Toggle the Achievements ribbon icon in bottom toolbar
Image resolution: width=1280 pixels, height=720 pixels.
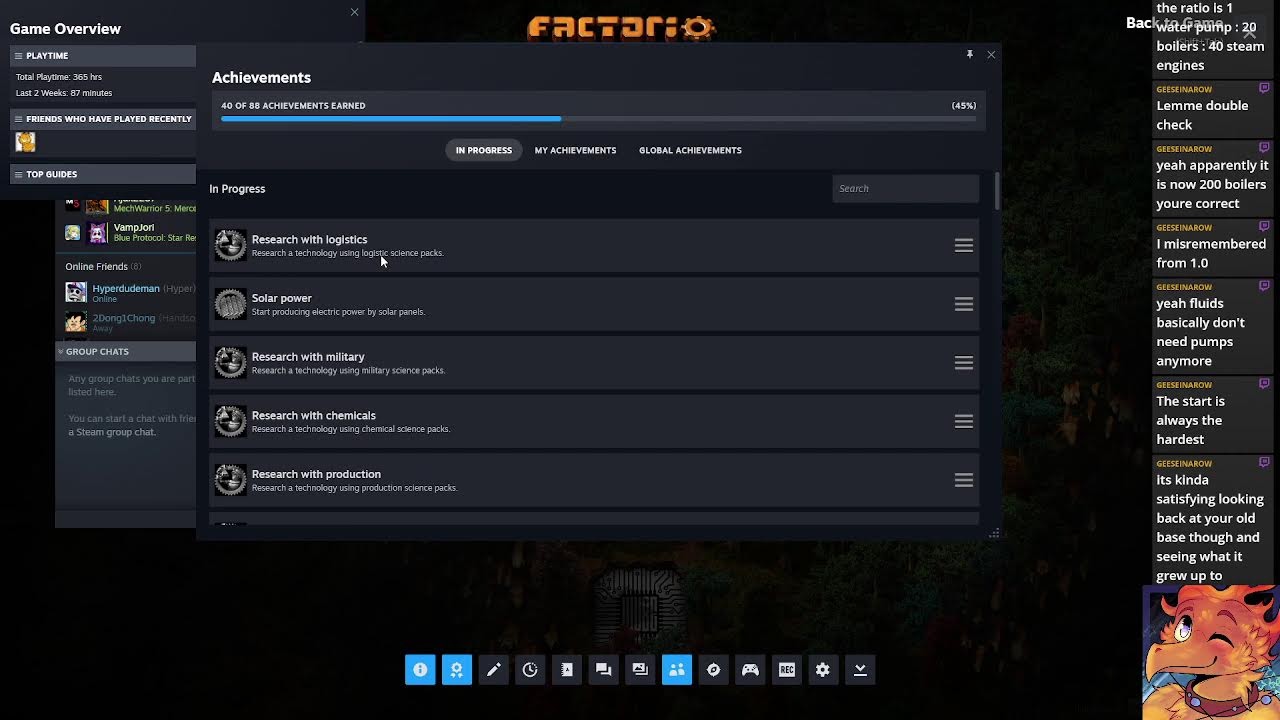coord(457,670)
